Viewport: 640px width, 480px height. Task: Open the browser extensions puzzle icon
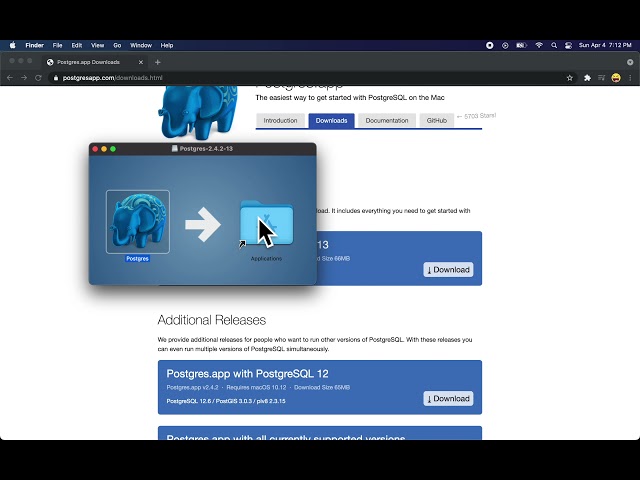coord(587,78)
